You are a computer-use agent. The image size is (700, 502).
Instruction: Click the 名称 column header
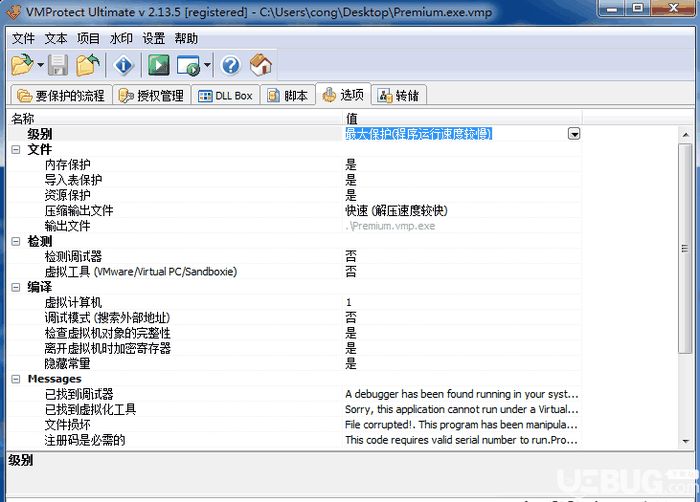click(x=175, y=118)
